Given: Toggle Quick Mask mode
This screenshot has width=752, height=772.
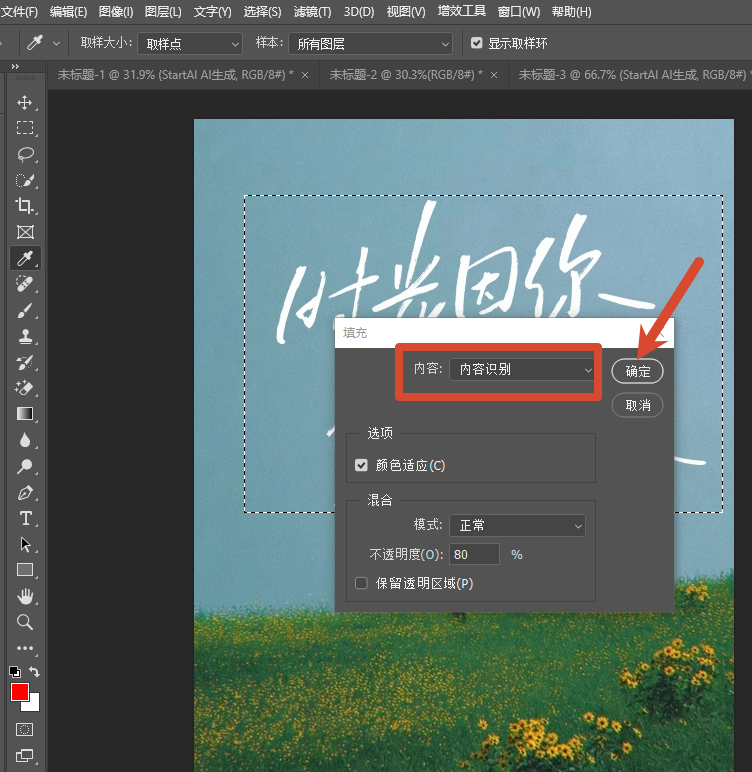Looking at the screenshot, I should [25, 729].
